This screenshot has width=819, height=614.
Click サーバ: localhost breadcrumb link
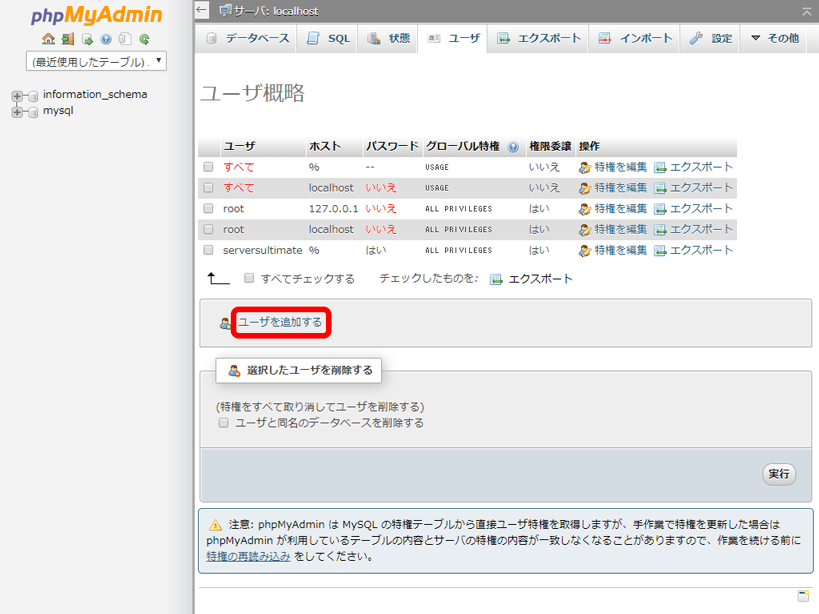coord(276,10)
